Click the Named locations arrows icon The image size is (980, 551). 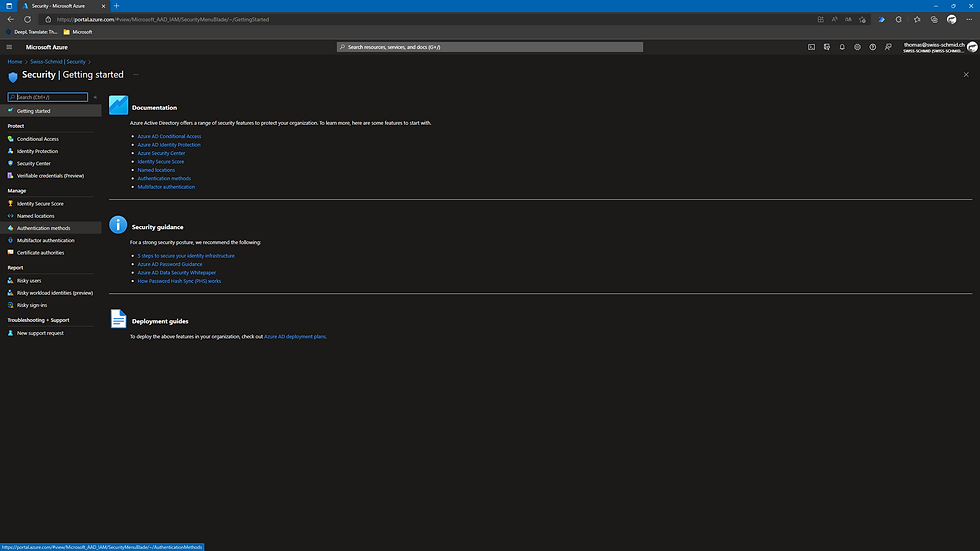[11, 216]
